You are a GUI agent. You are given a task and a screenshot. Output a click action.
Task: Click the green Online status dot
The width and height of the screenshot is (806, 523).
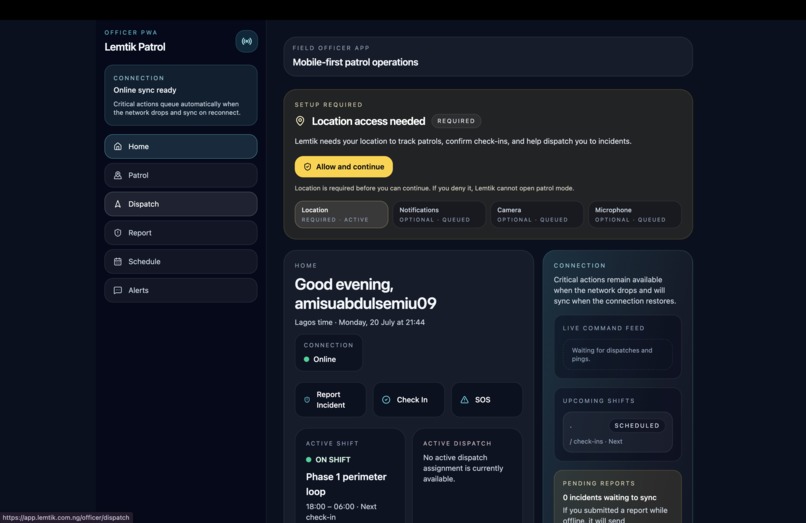tap(306, 359)
